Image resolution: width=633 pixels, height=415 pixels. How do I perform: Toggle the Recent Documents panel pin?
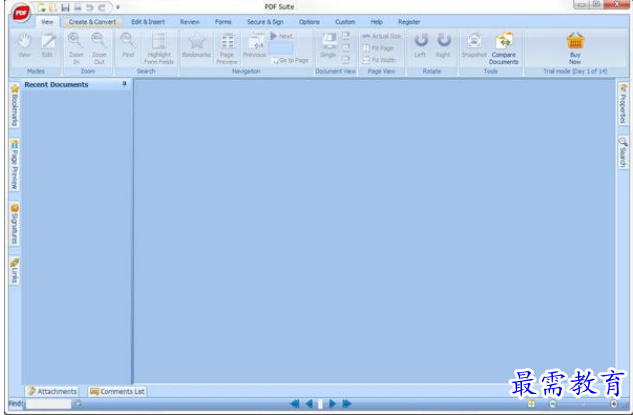(x=124, y=84)
